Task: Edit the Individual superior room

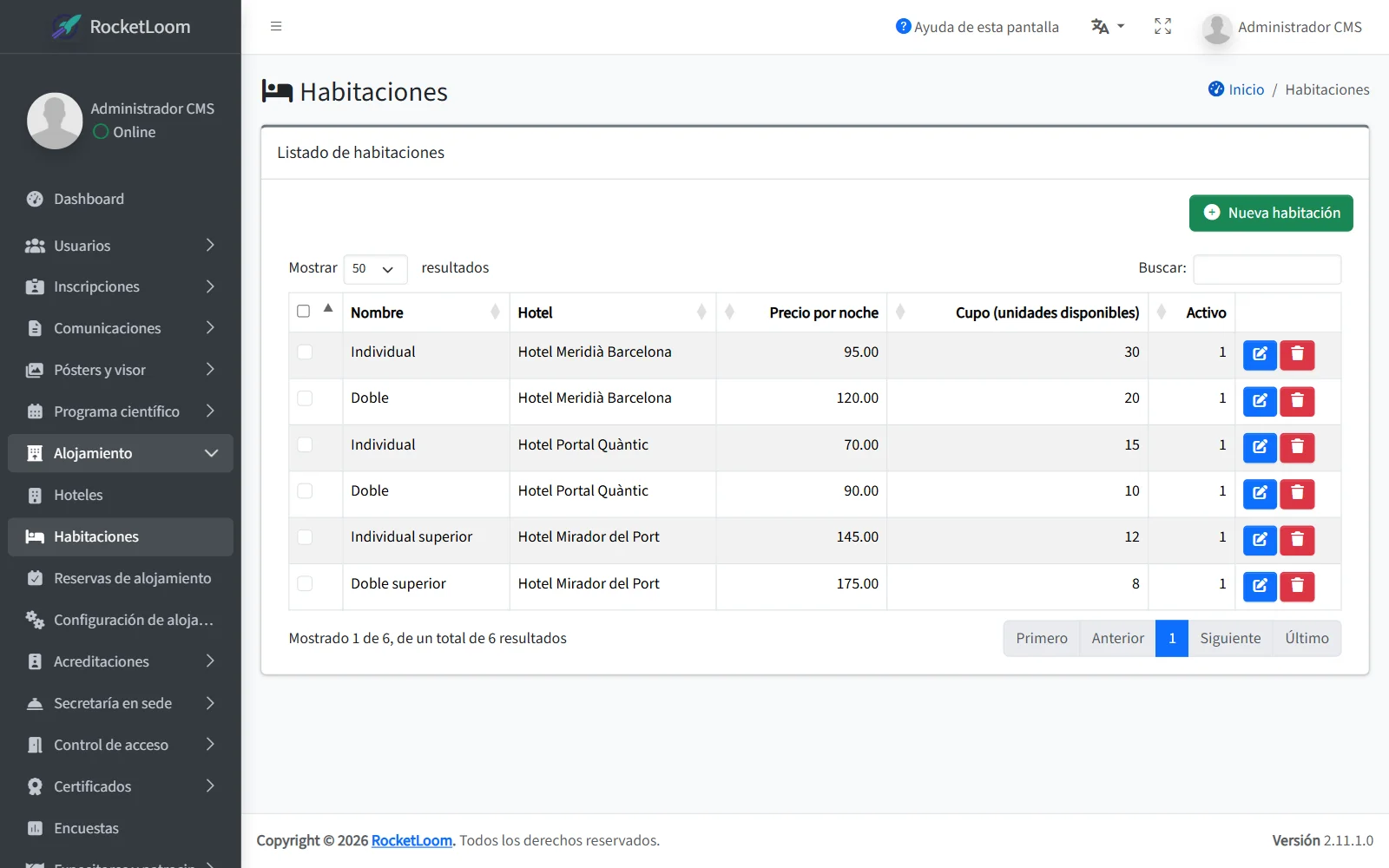Action: coord(1260,540)
